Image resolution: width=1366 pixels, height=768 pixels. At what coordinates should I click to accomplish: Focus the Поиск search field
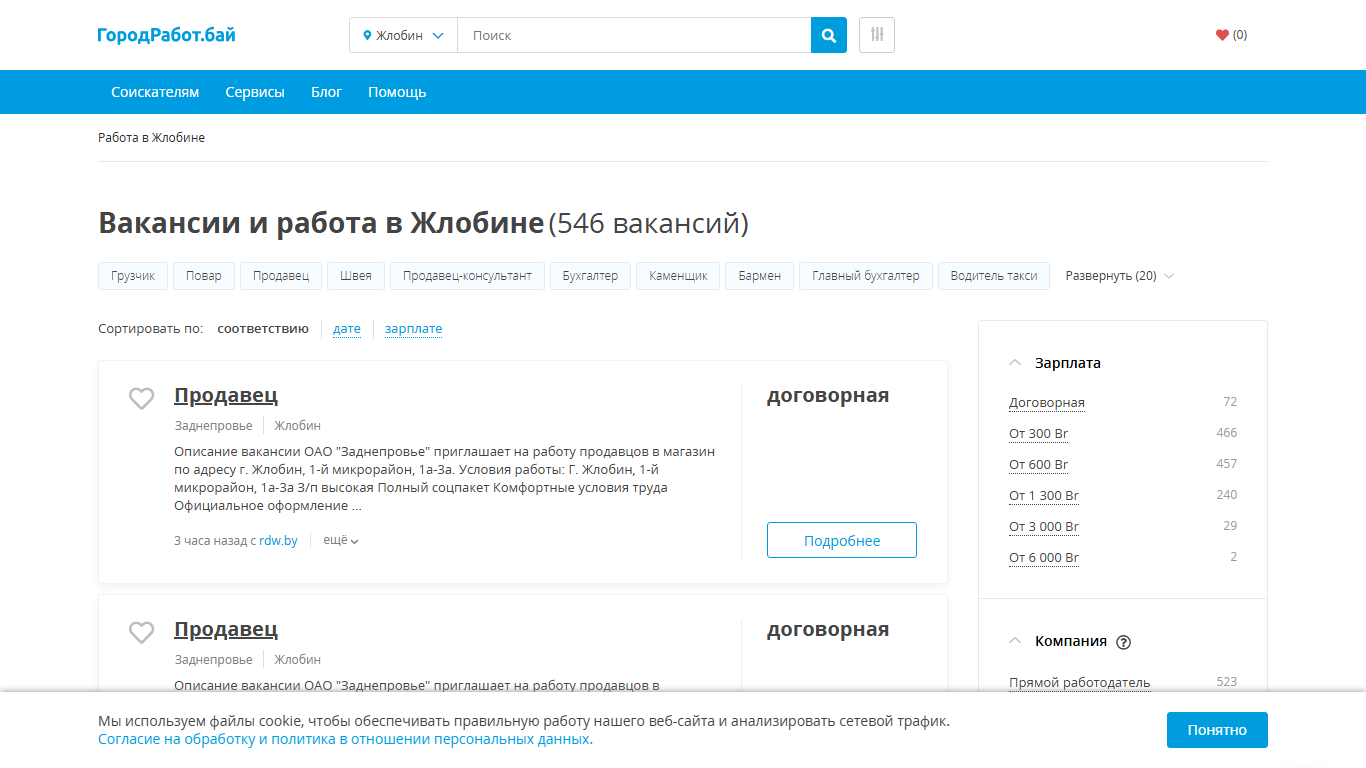pos(634,35)
